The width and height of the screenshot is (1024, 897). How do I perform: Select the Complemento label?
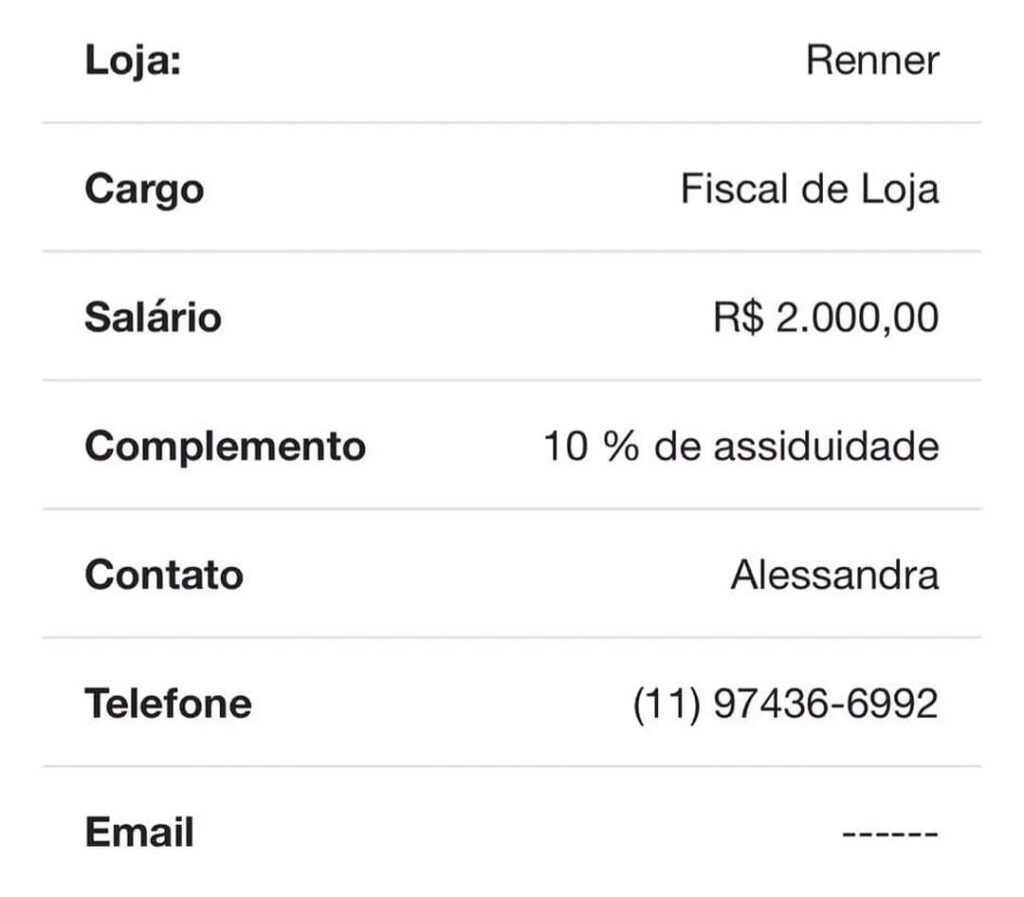pos(225,447)
